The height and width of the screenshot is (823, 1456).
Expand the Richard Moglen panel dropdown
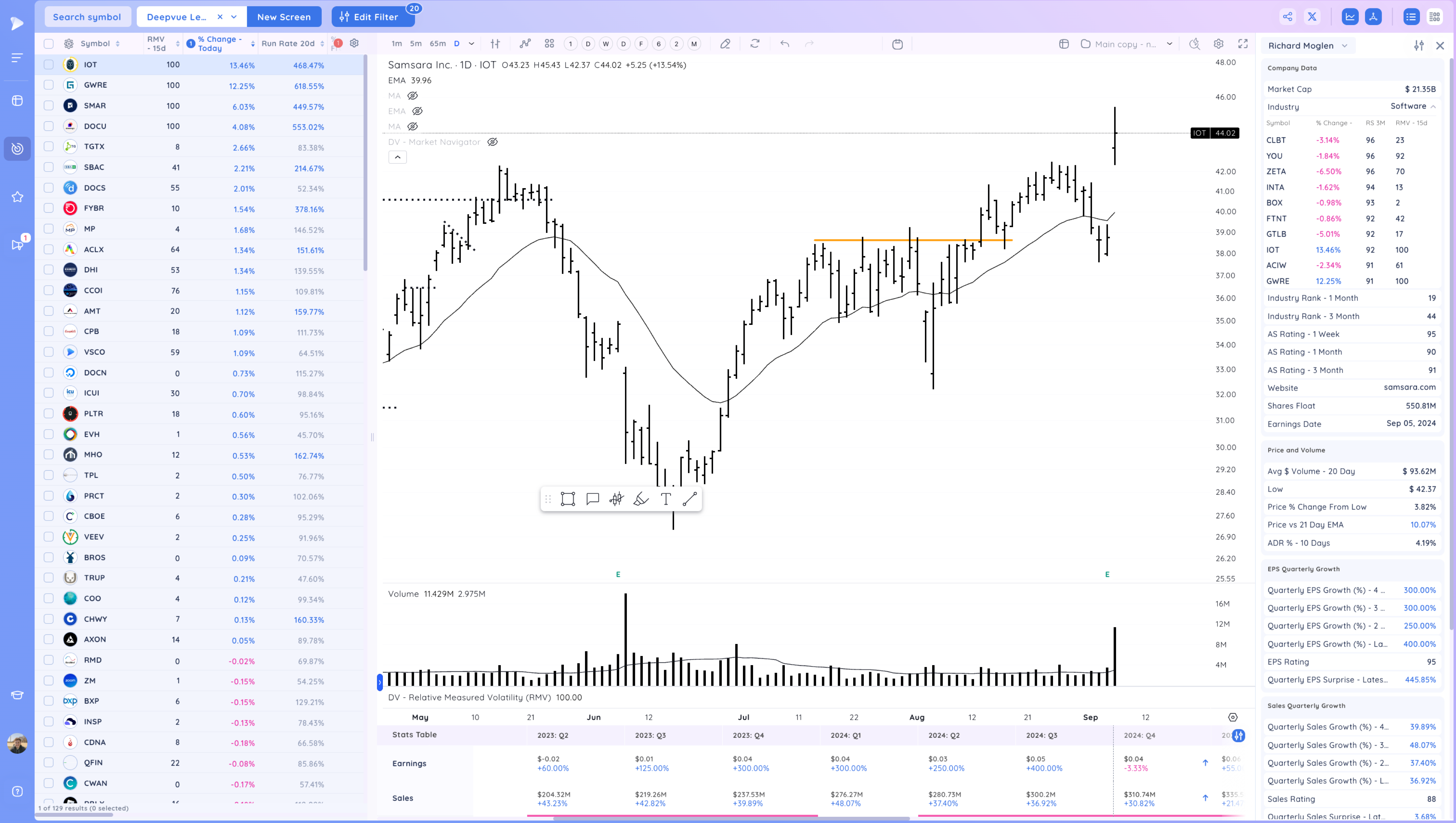click(1345, 46)
